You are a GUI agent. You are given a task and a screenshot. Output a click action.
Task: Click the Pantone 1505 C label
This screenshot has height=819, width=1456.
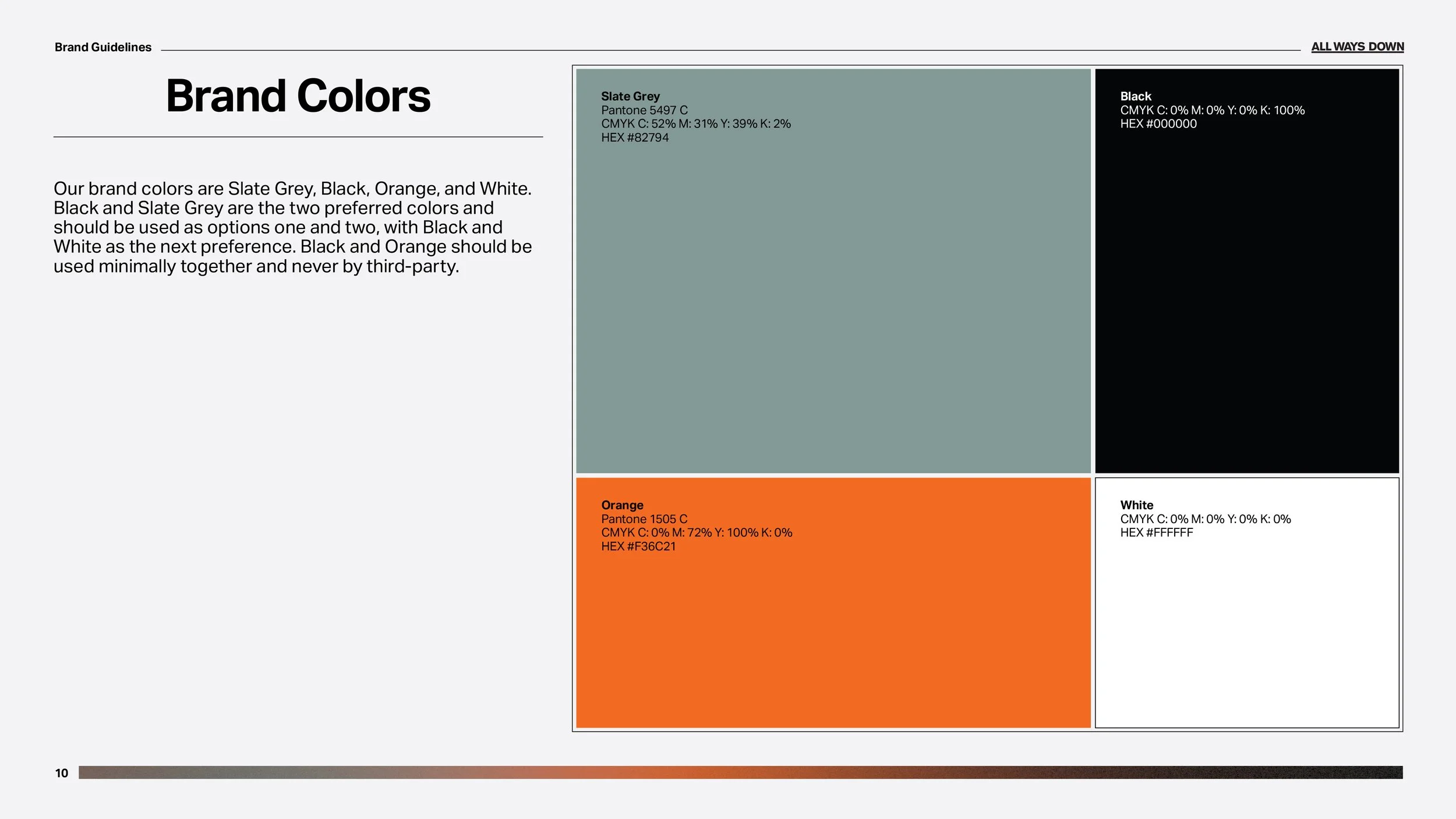pyautogui.click(x=644, y=519)
